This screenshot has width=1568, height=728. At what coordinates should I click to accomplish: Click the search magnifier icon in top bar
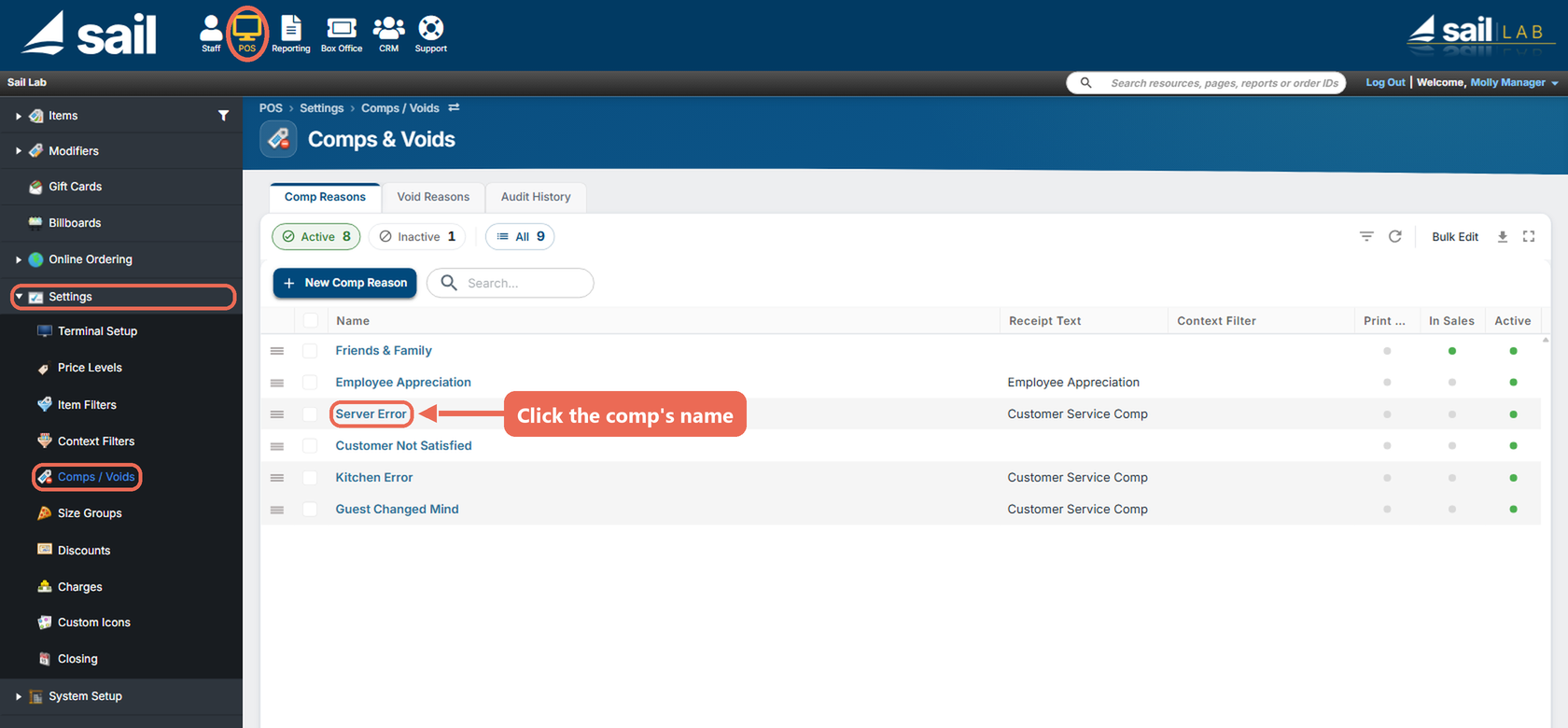tap(1085, 83)
